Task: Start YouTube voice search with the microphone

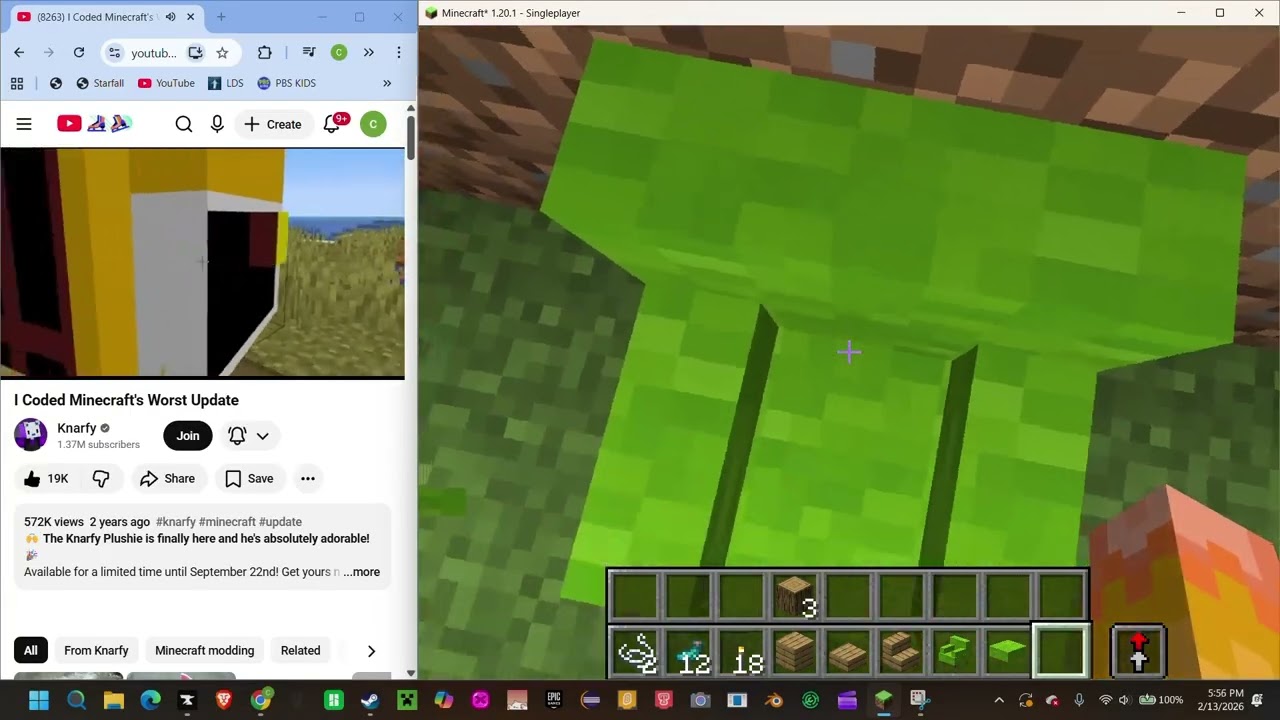Action: (x=217, y=124)
